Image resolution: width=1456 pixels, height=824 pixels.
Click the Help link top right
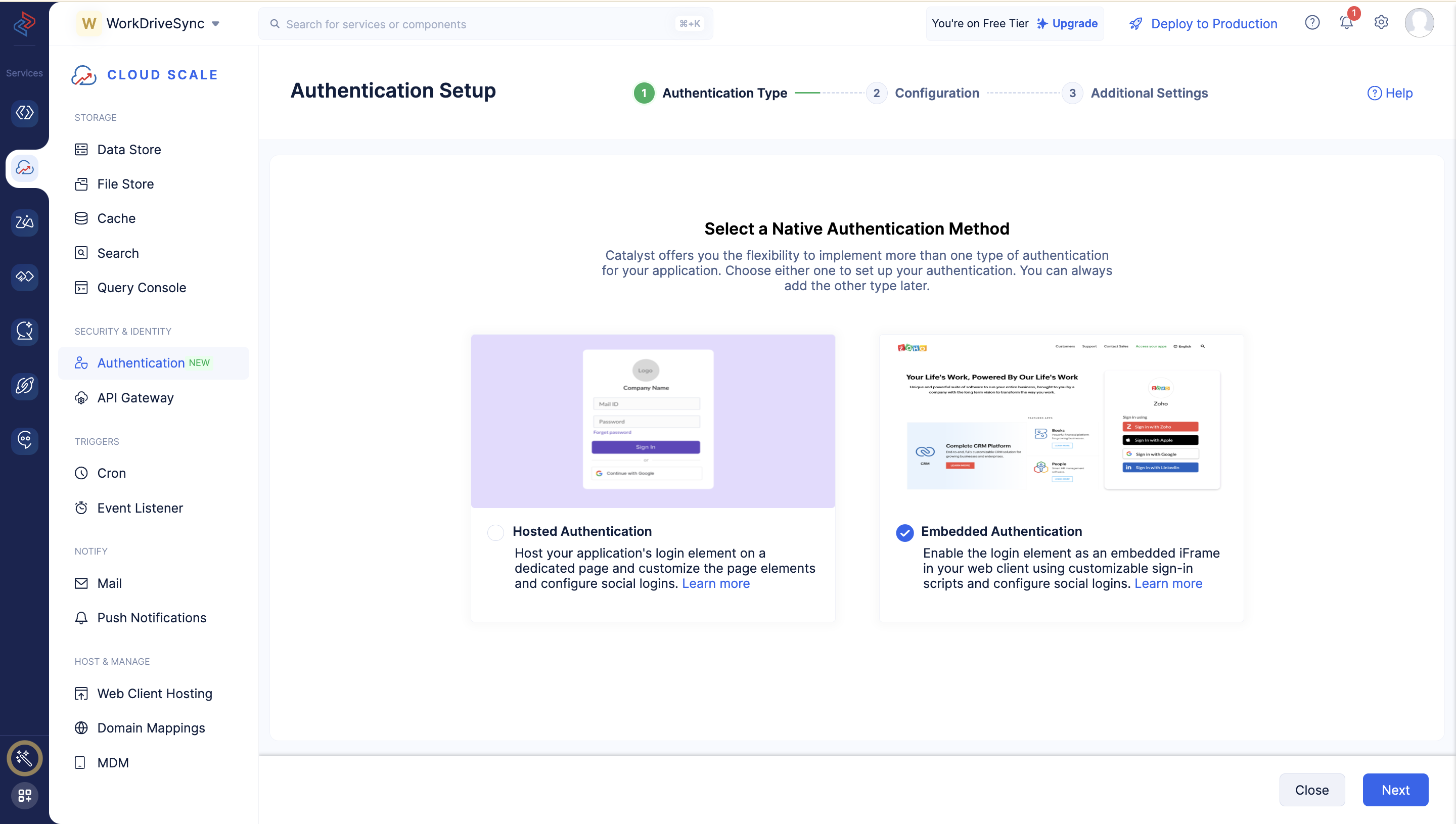(1397, 92)
